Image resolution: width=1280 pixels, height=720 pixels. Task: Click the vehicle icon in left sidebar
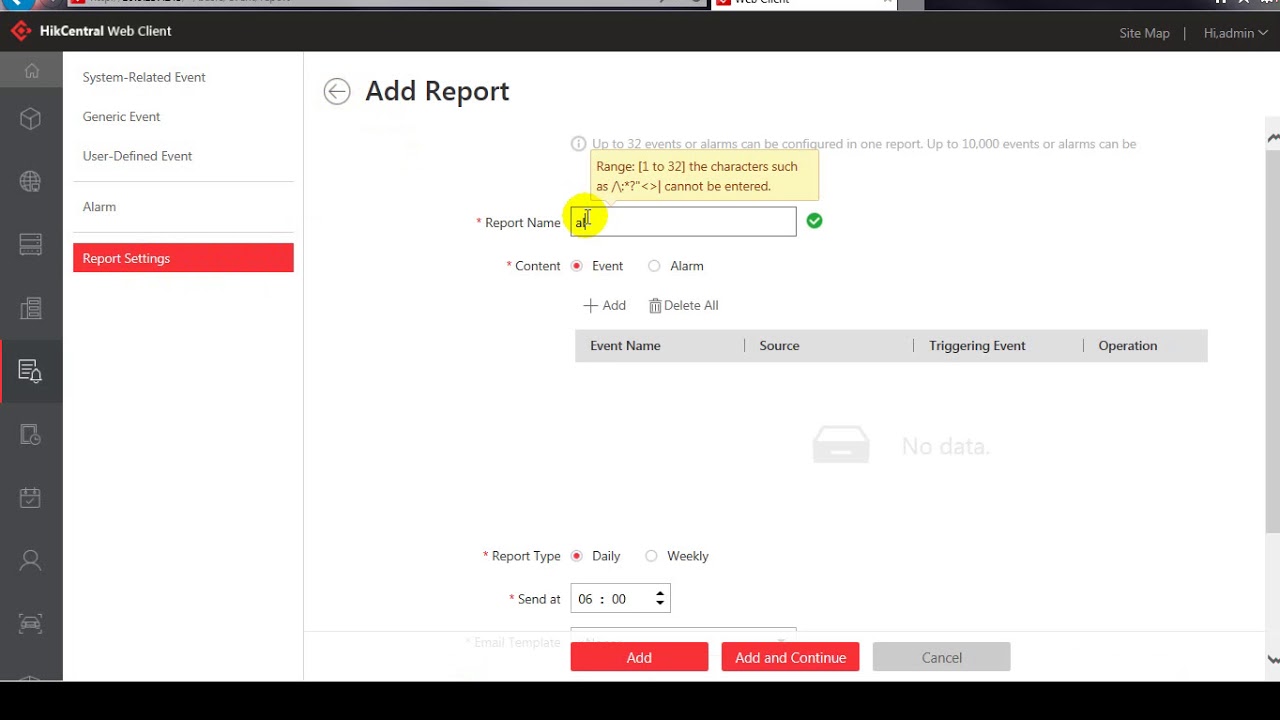click(30, 623)
